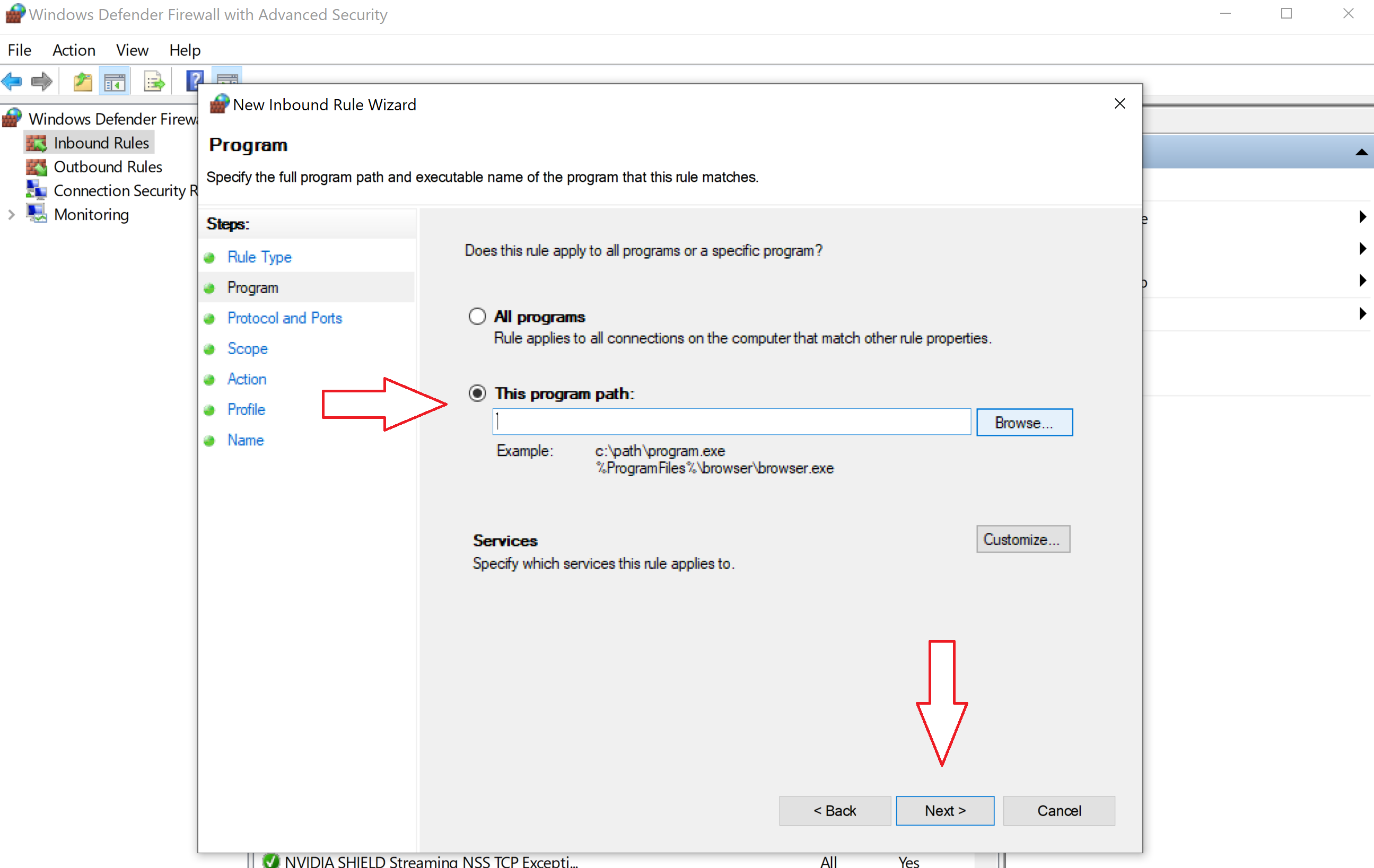Minimize the Firewall main window
Image resolution: width=1374 pixels, height=868 pixels.
(x=1225, y=14)
